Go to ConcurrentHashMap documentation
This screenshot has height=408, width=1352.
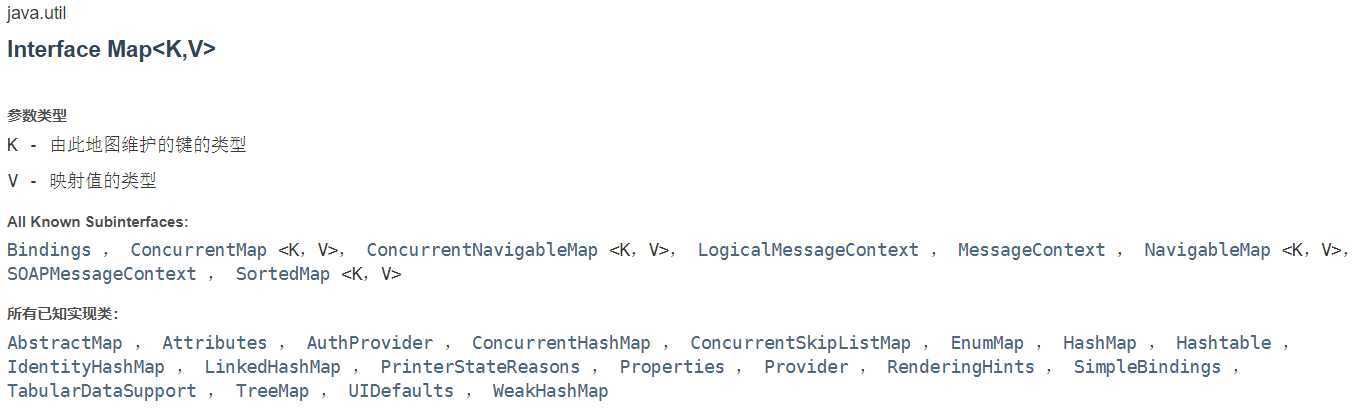[x=561, y=343]
